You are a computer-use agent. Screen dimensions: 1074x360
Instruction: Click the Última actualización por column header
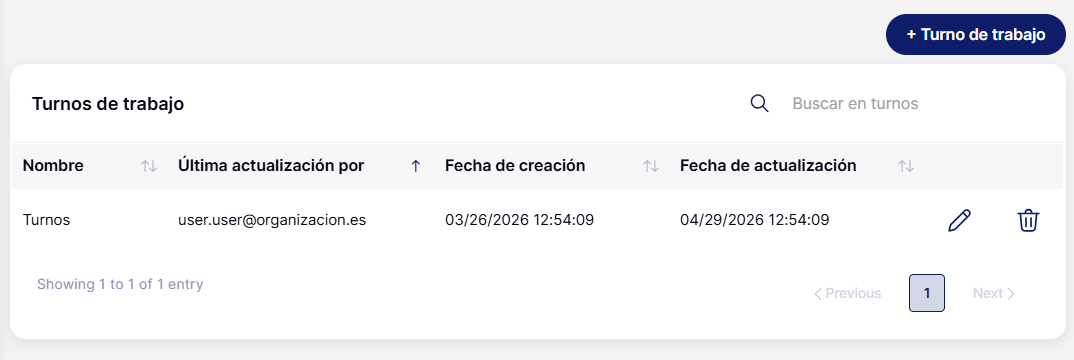(x=271, y=166)
